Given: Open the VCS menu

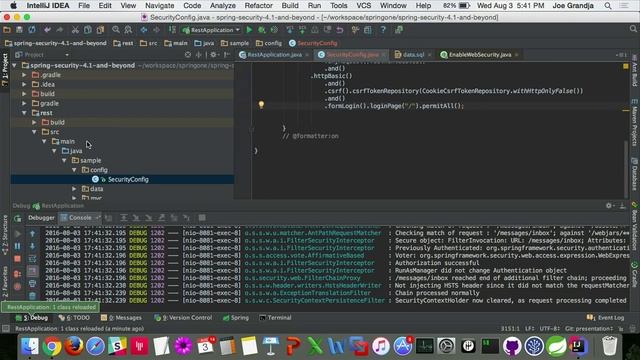Looking at the screenshot, I should (364, 6).
